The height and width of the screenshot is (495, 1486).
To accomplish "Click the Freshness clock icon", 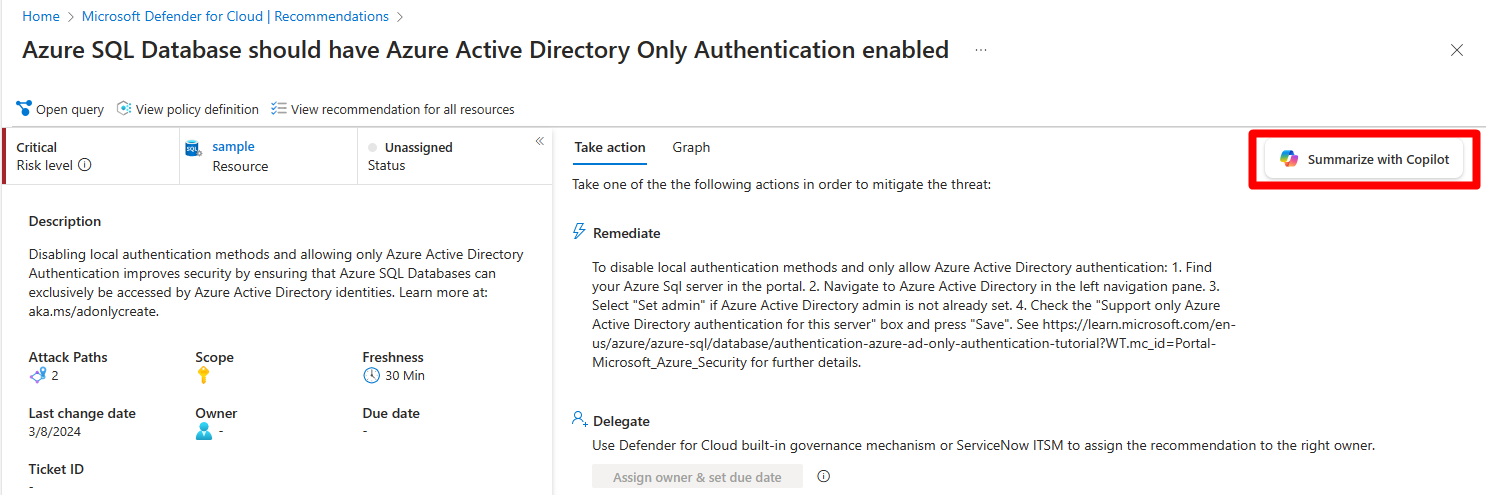I will pos(371,375).
